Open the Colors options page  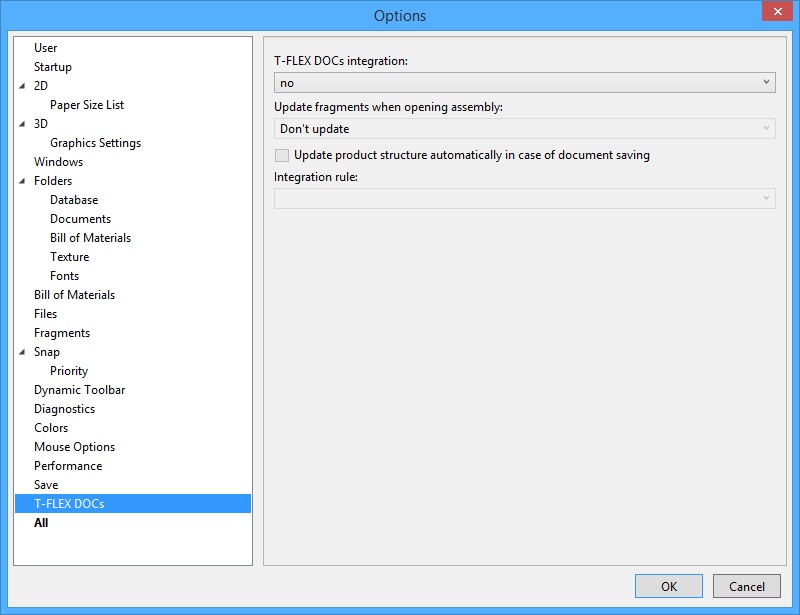click(51, 428)
